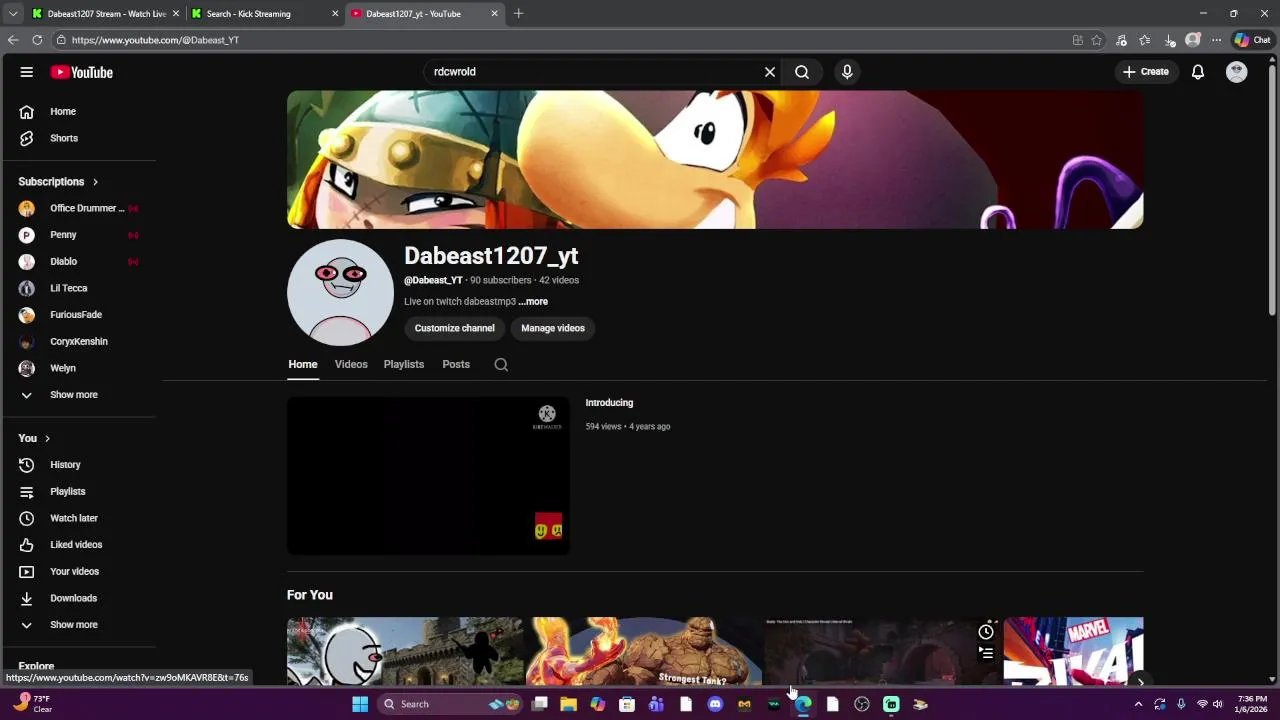Click the Create button
Image resolution: width=1280 pixels, height=720 pixels.
[1146, 72]
